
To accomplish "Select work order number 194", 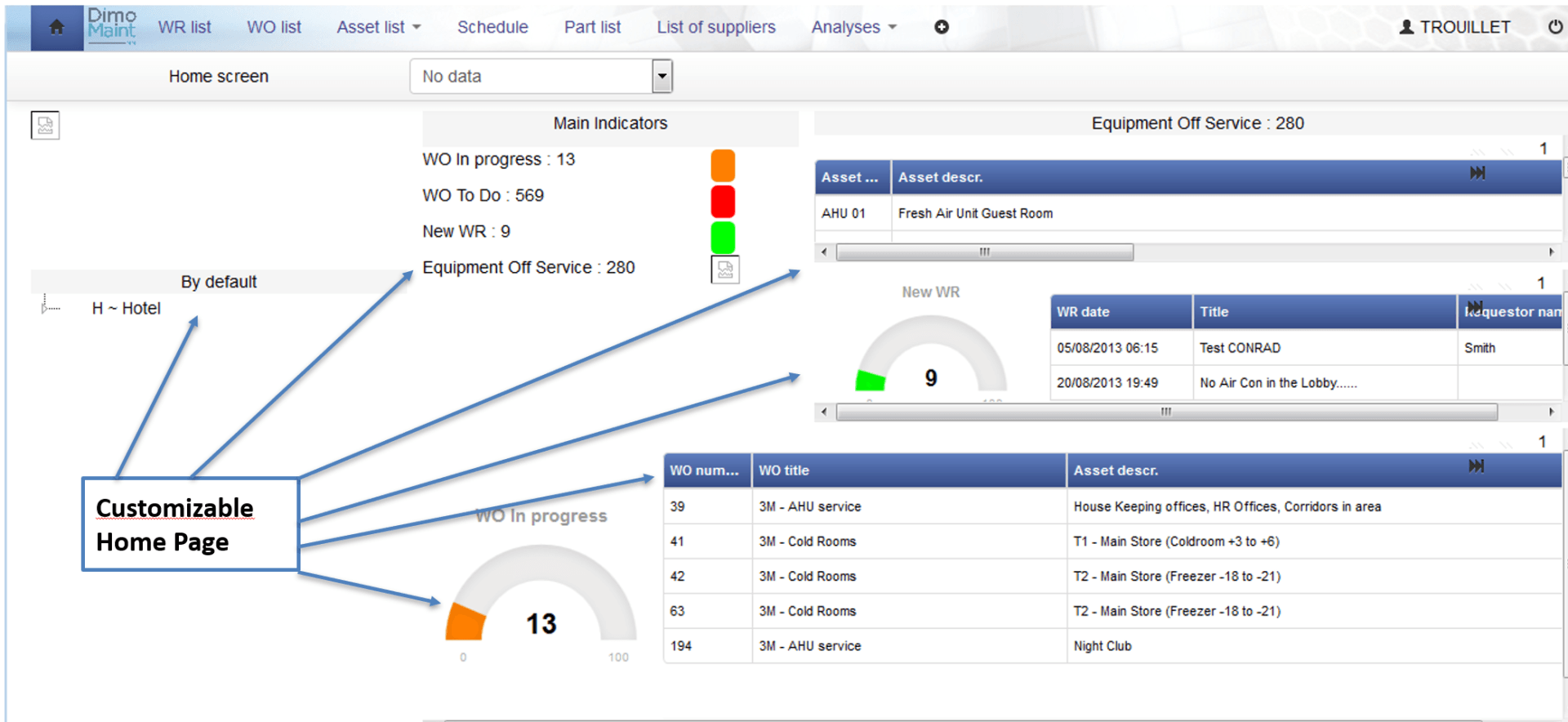I will 707,646.
